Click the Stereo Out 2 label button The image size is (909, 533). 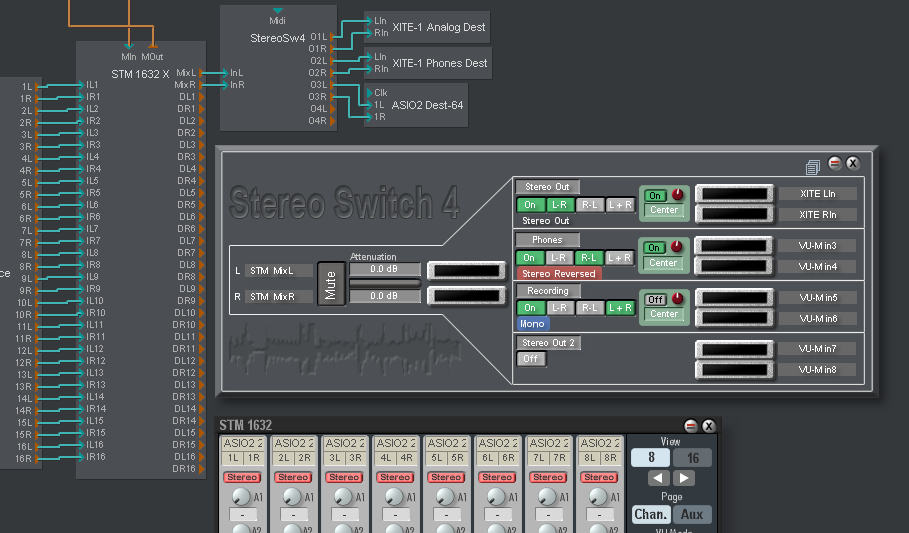coord(548,343)
